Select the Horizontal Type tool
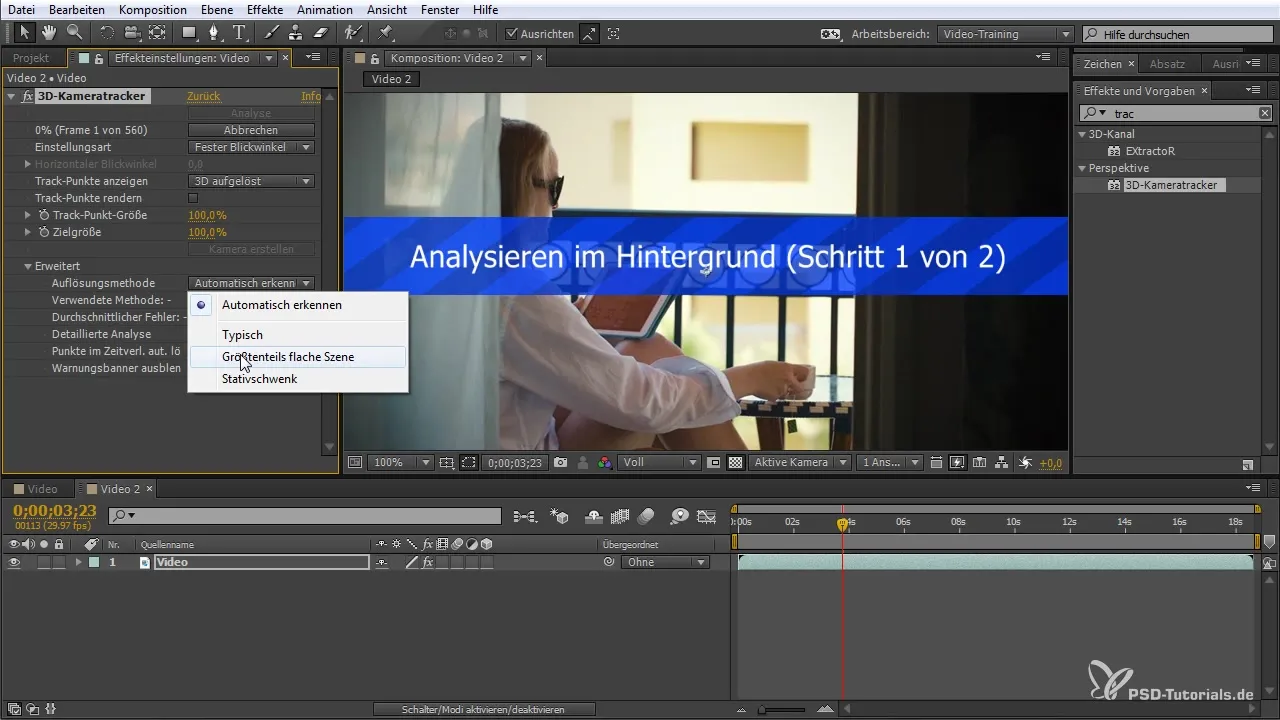Image resolution: width=1280 pixels, height=720 pixels. click(239, 33)
